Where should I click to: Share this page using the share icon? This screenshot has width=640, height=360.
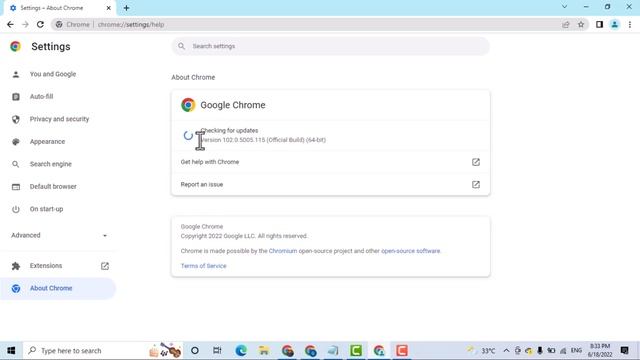[566, 24]
